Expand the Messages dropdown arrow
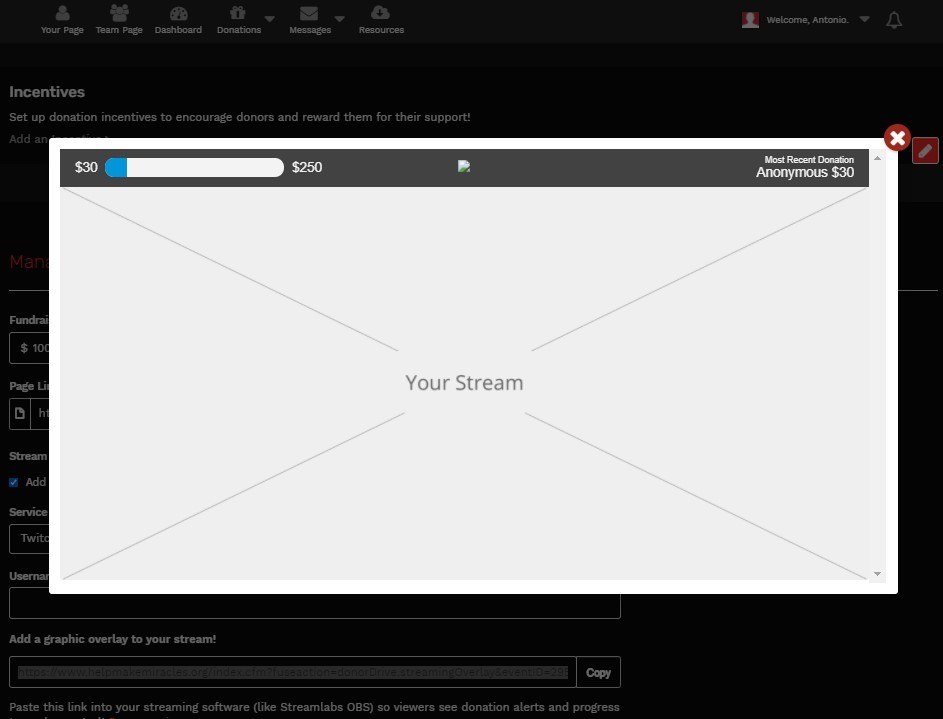Screen dimensions: 943x719 pyautogui.click(x=340, y=19)
